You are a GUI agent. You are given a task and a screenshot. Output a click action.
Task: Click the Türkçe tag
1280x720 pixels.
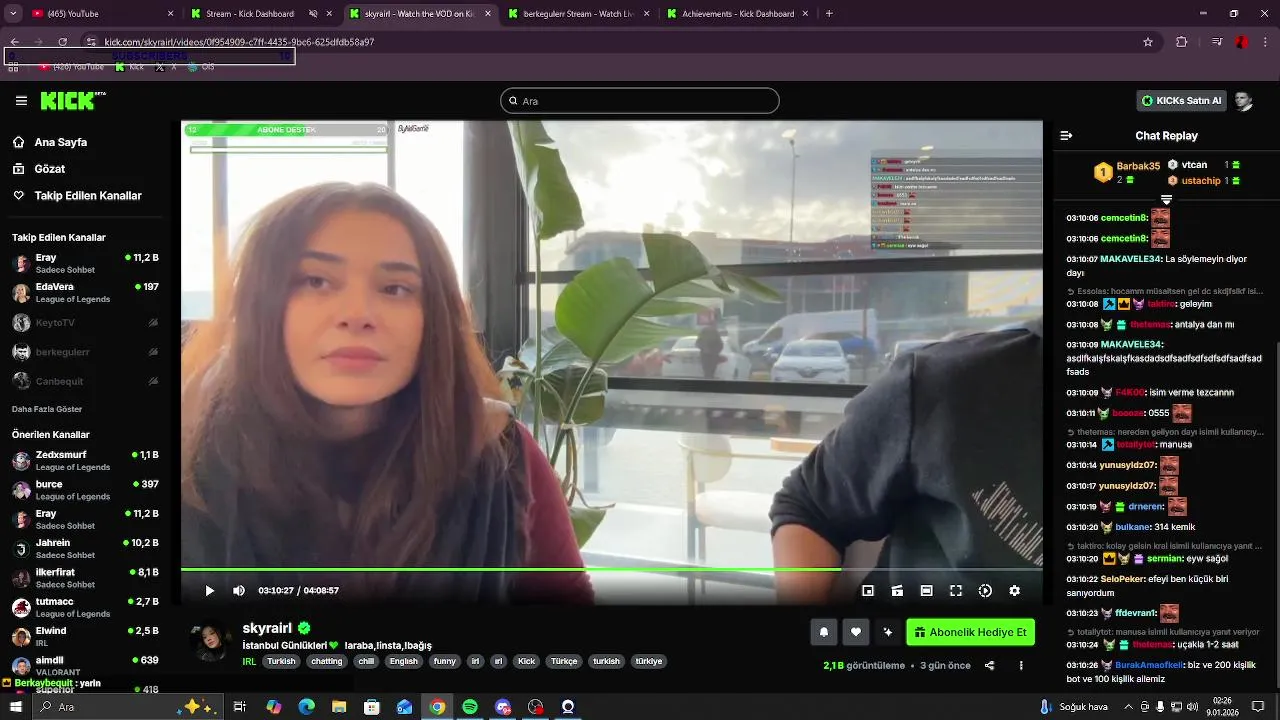pyautogui.click(x=564, y=661)
